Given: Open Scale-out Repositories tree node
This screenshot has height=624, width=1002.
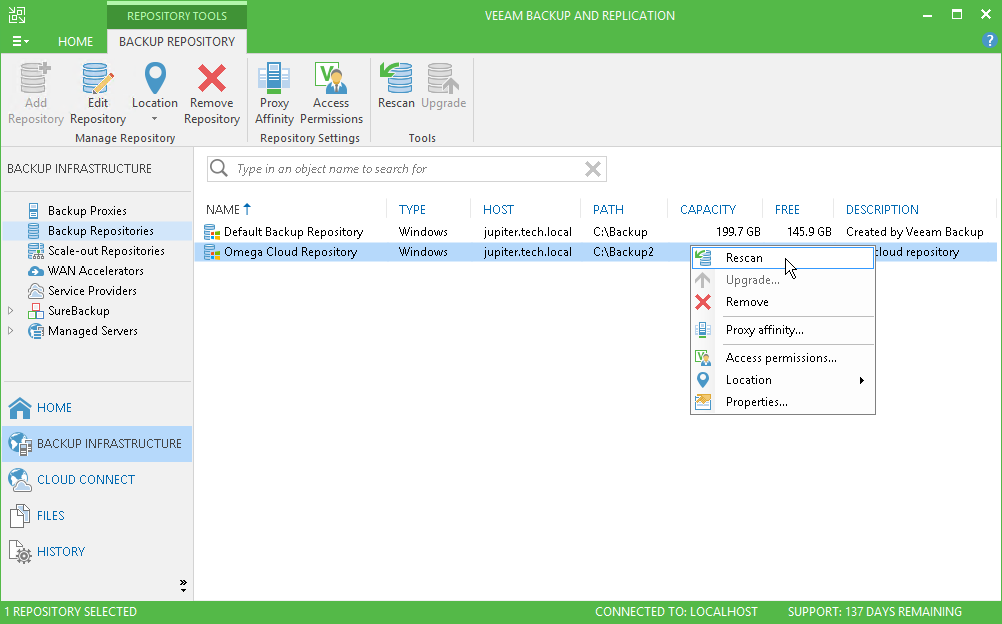Looking at the screenshot, I should point(106,251).
